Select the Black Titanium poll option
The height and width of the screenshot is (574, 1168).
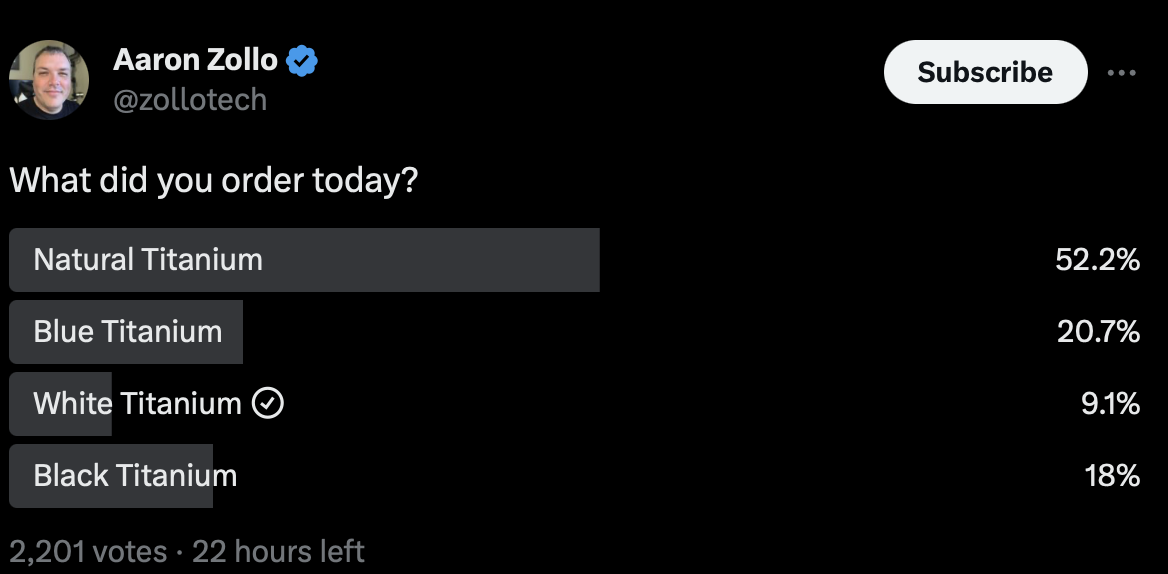coord(135,476)
